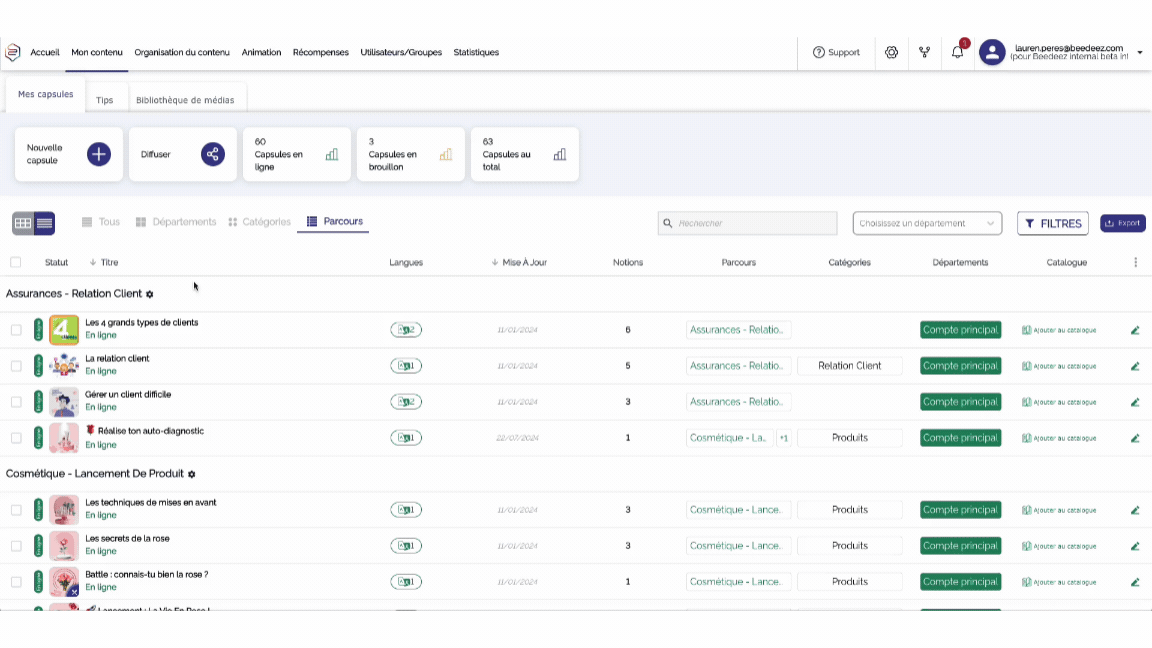
Task: Switch to grid view layout icon
Action: 23,223
